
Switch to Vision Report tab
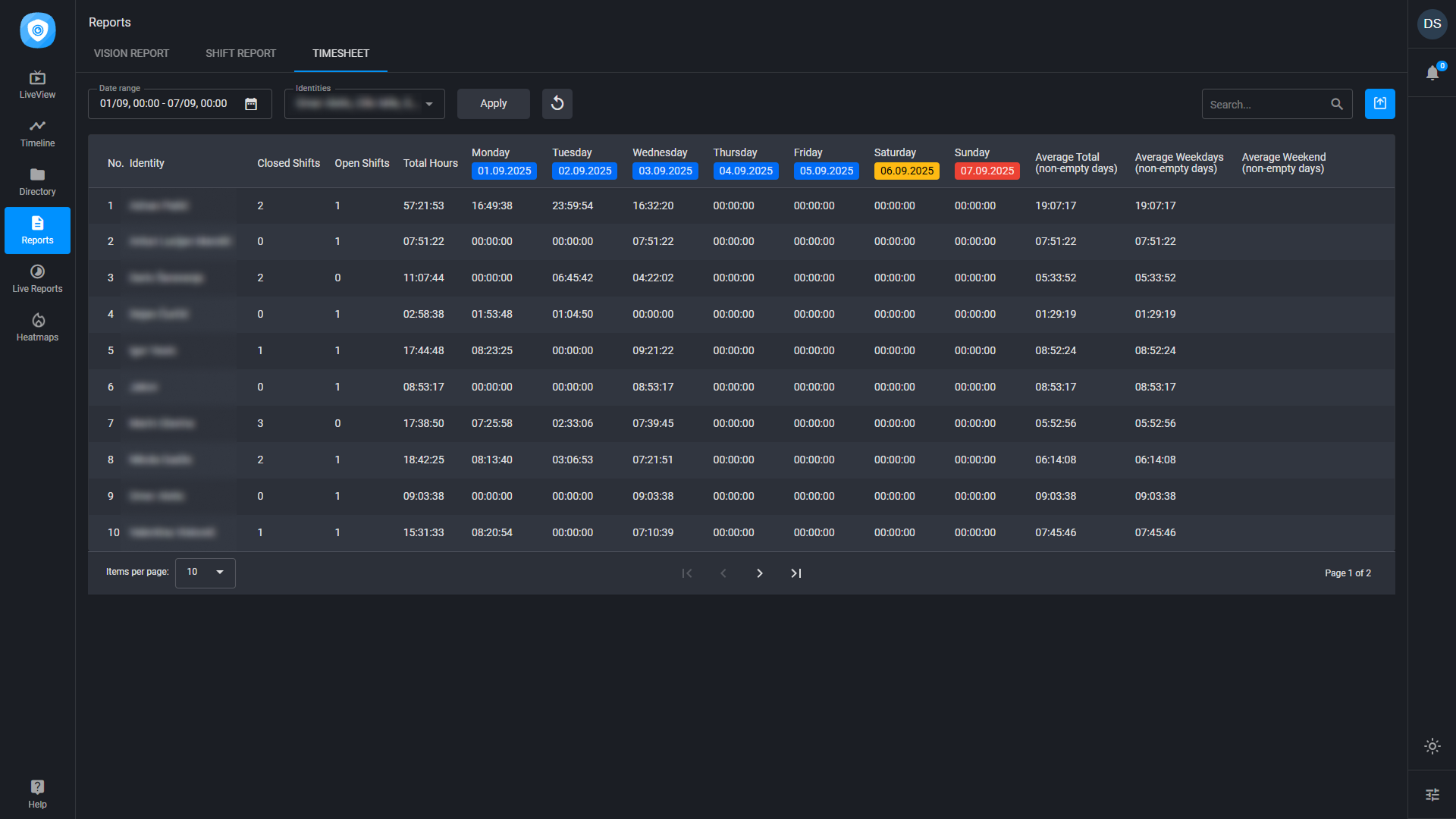point(131,53)
